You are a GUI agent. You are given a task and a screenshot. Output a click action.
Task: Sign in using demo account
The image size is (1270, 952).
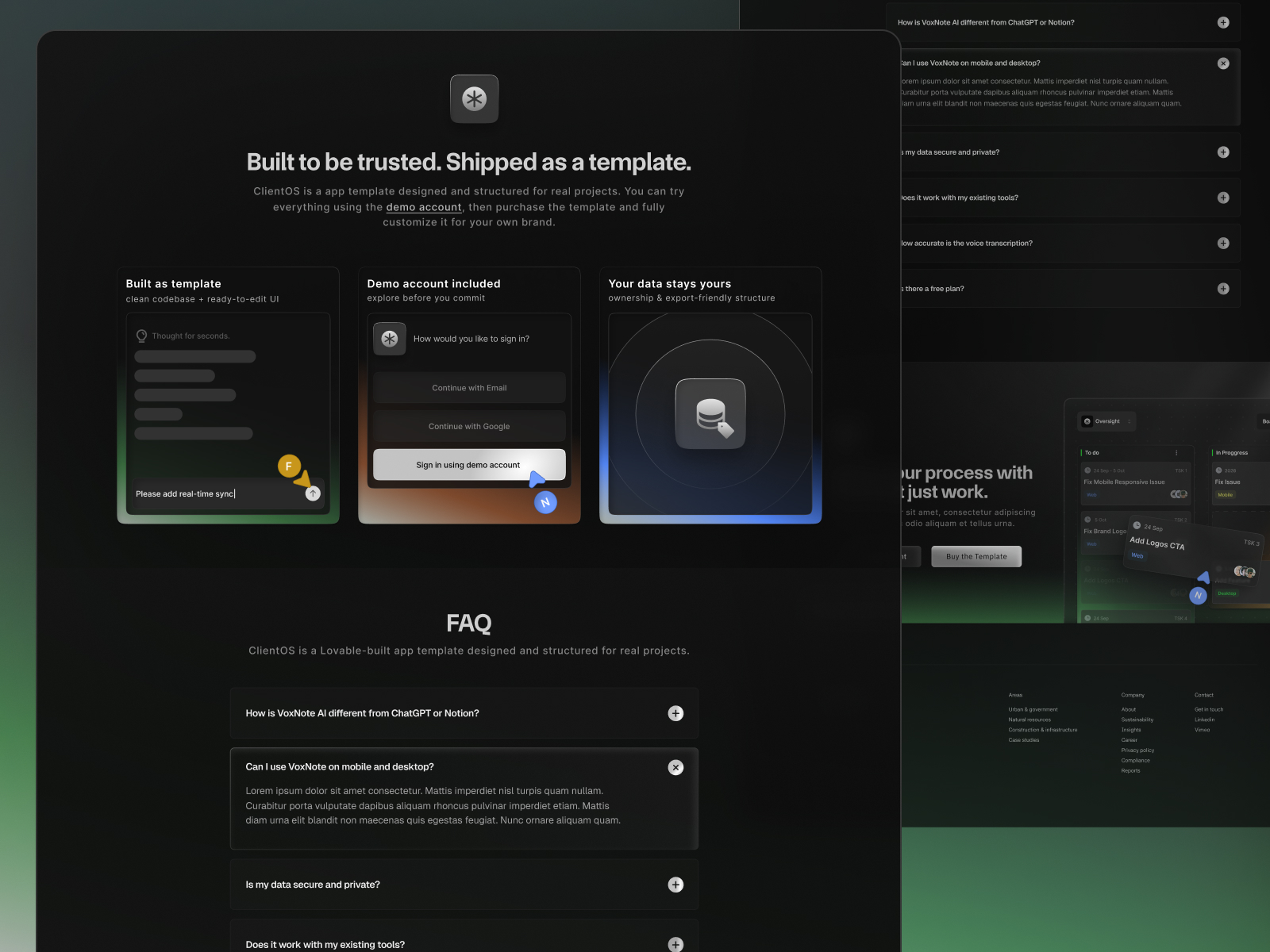(x=469, y=465)
